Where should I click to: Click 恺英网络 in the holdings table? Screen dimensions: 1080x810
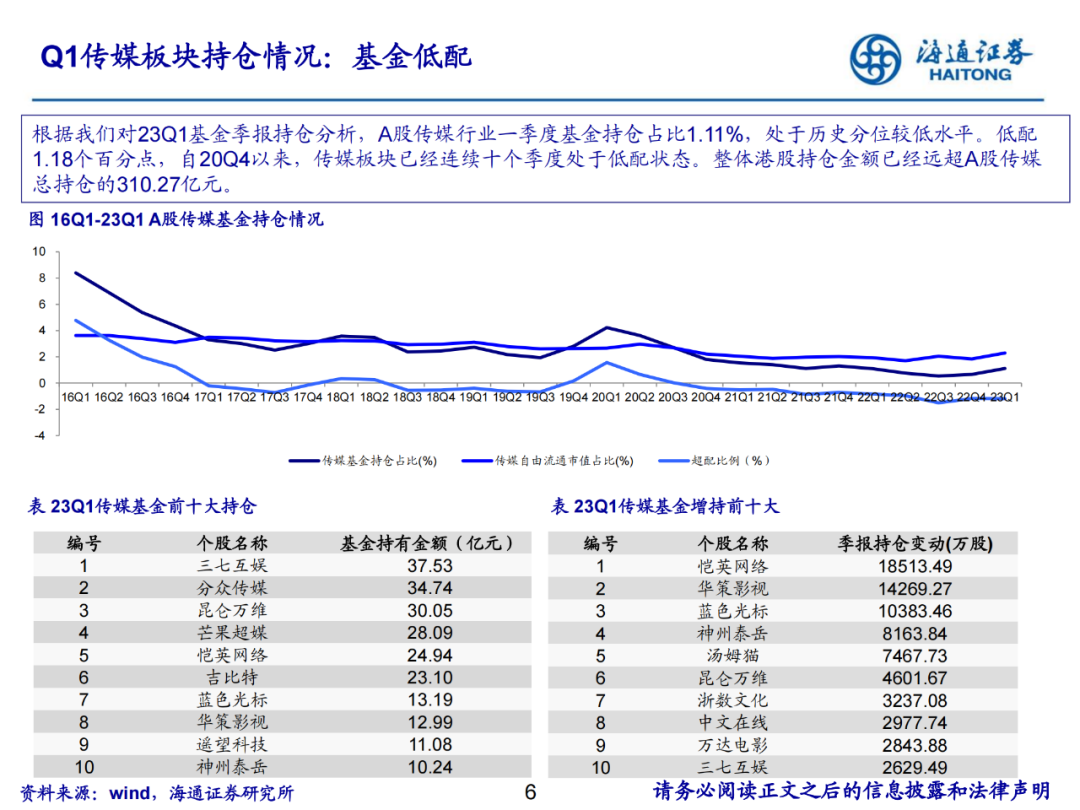pos(232,656)
